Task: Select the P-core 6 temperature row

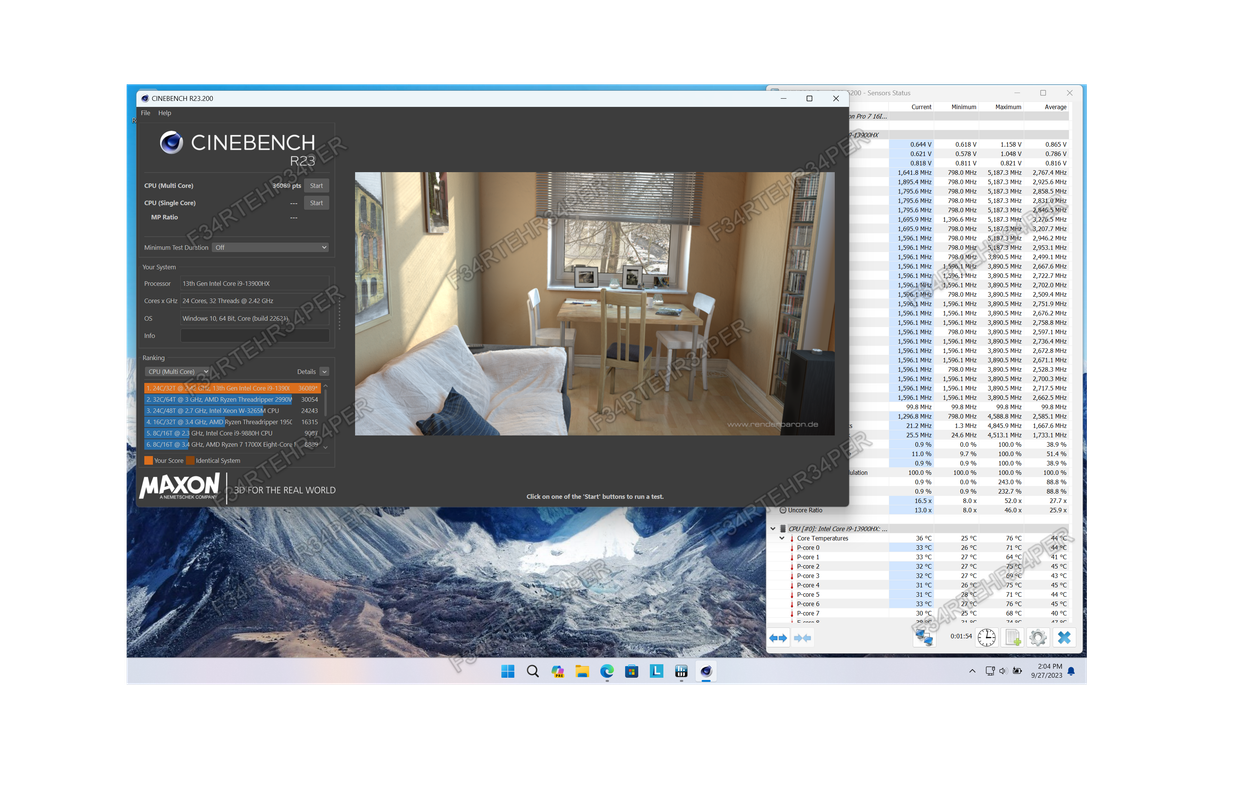Action: [x=919, y=604]
